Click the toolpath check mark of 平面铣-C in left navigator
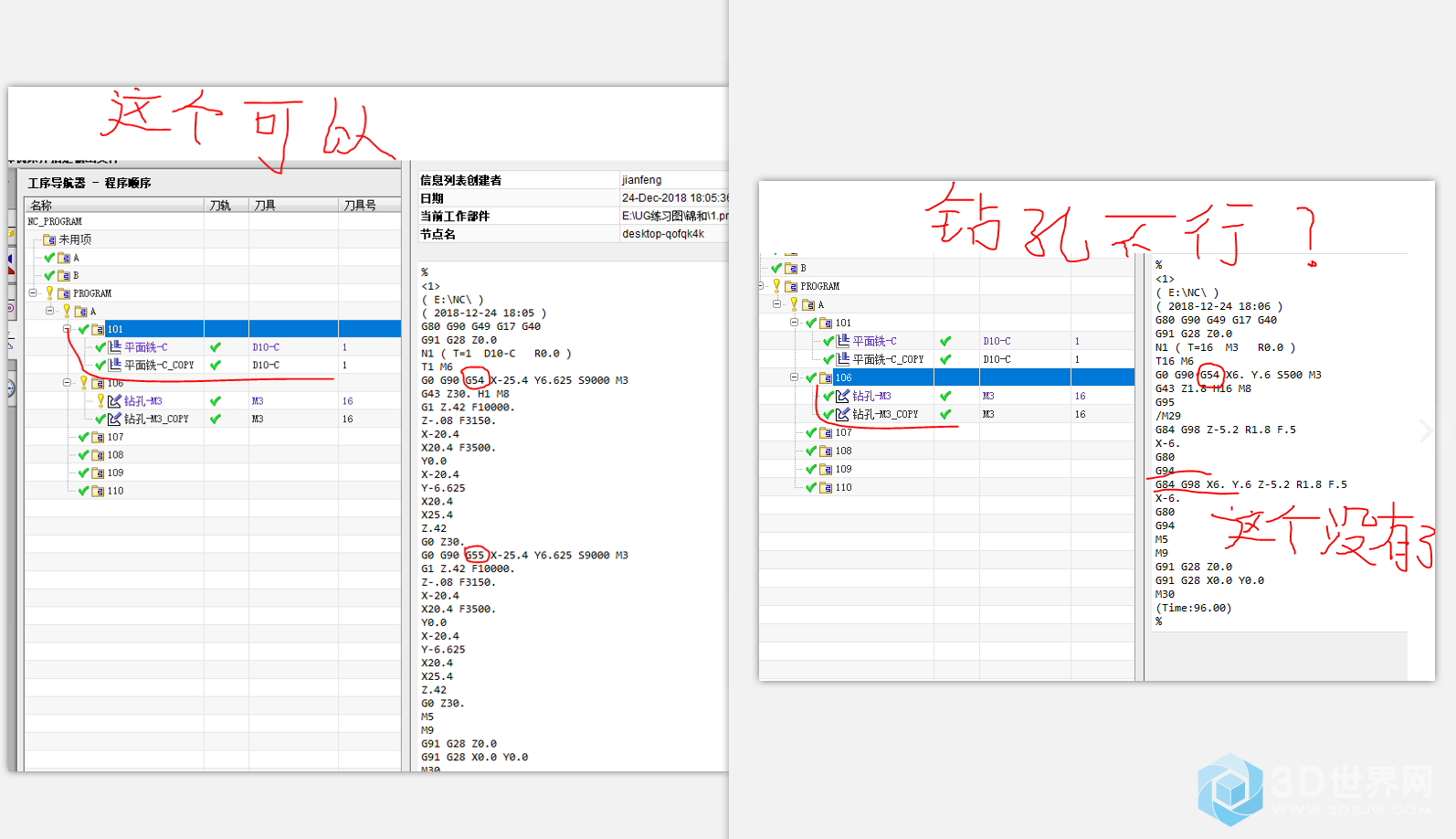The height and width of the screenshot is (839, 1456). tap(216, 347)
